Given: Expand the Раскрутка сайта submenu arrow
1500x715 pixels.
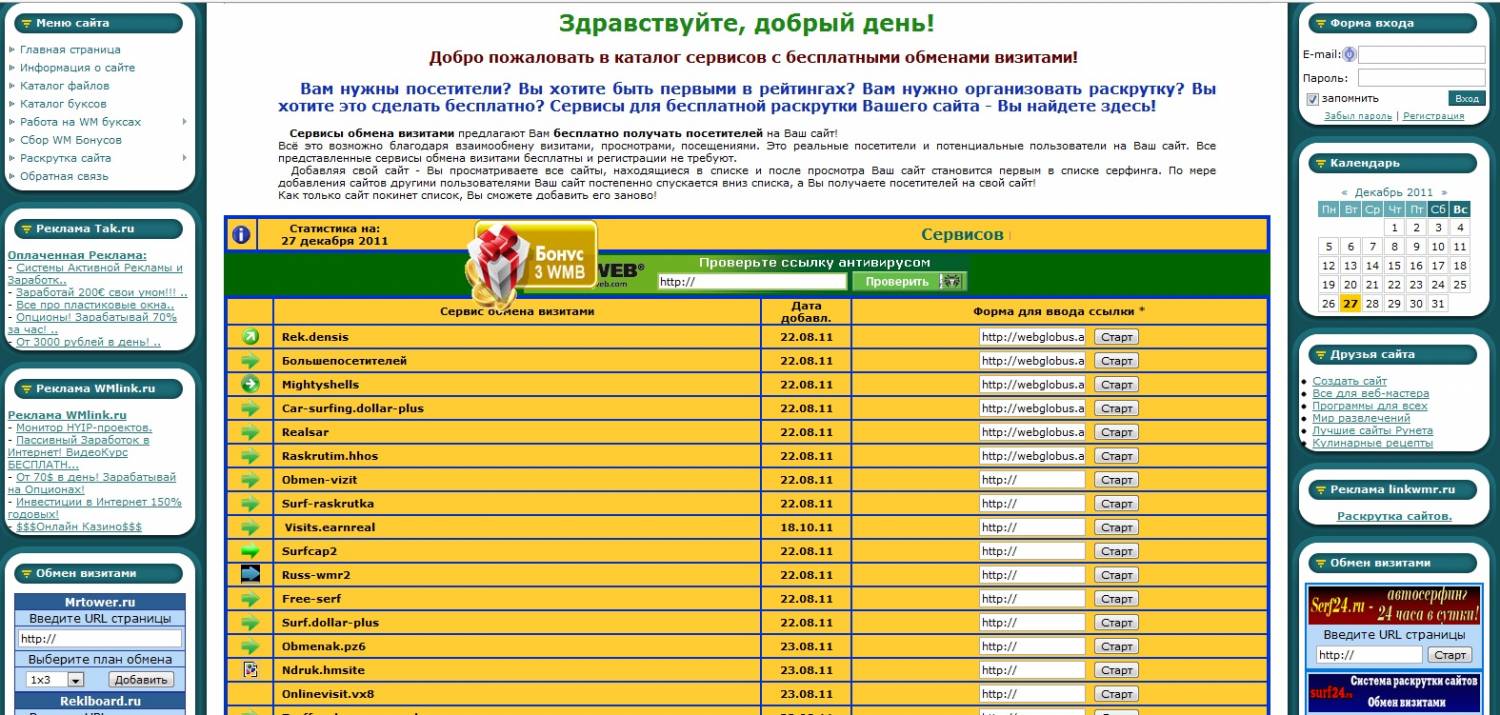Looking at the screenshot, I should click(x=185, y=158).
